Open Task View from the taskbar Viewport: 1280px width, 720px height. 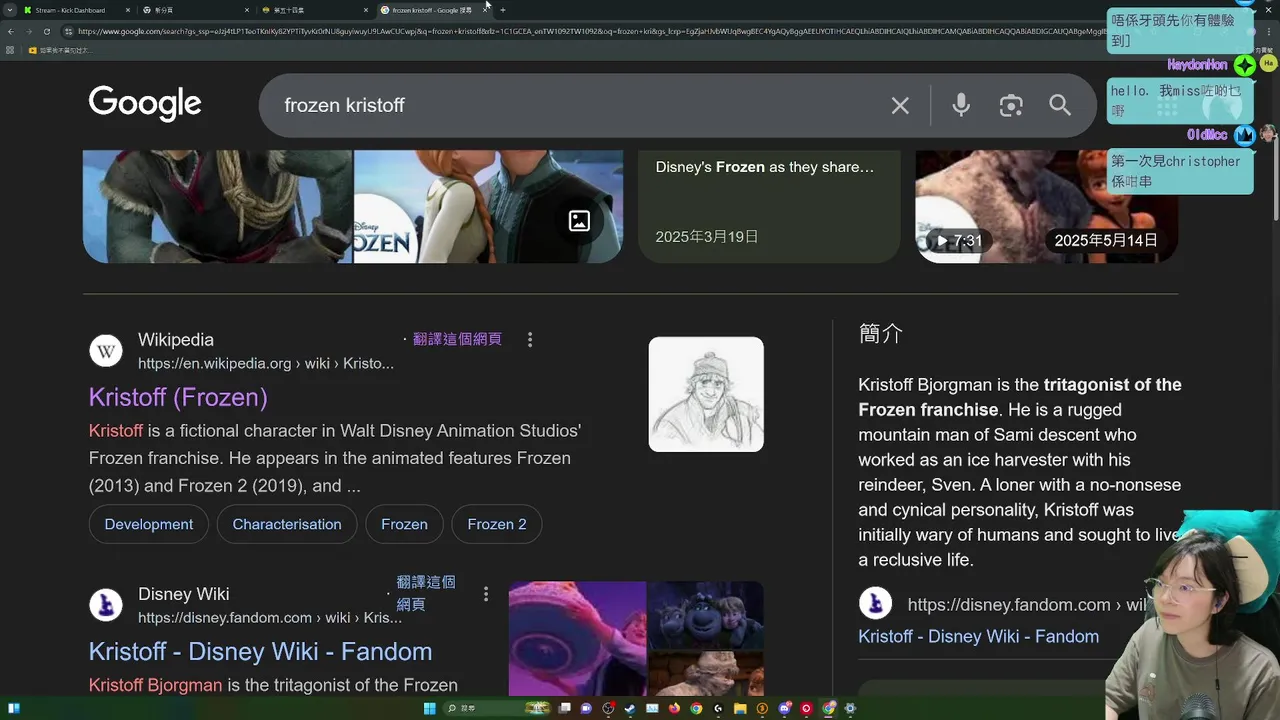564,708
